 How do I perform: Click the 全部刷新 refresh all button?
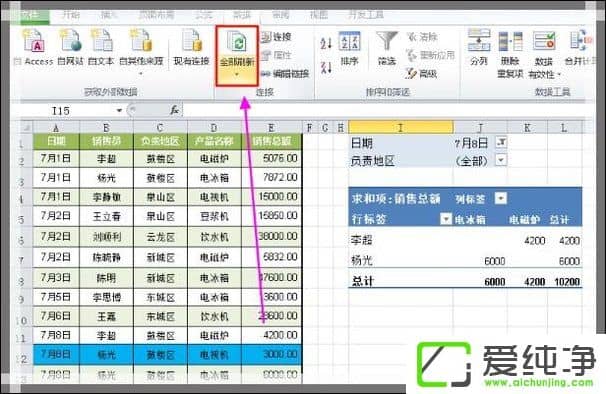tap(237, 55)
